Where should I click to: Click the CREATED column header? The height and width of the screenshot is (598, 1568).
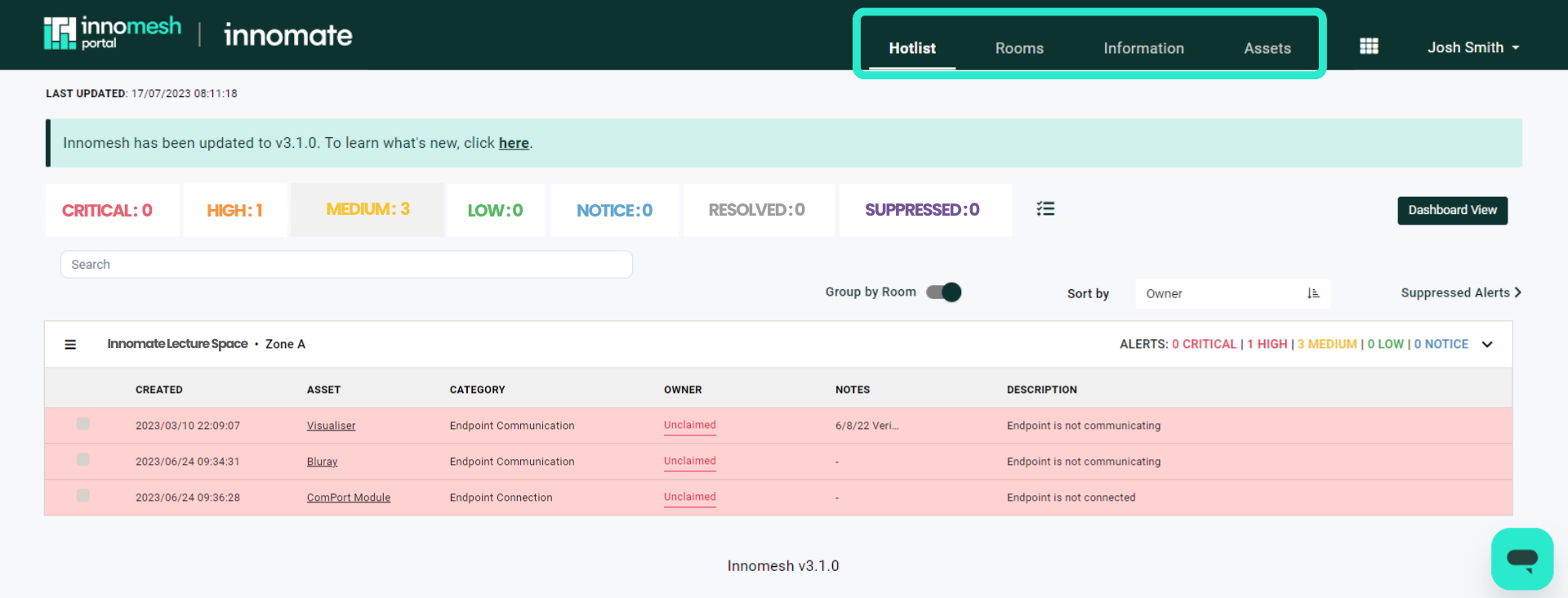pyautogui.click(x=159, y=390)
